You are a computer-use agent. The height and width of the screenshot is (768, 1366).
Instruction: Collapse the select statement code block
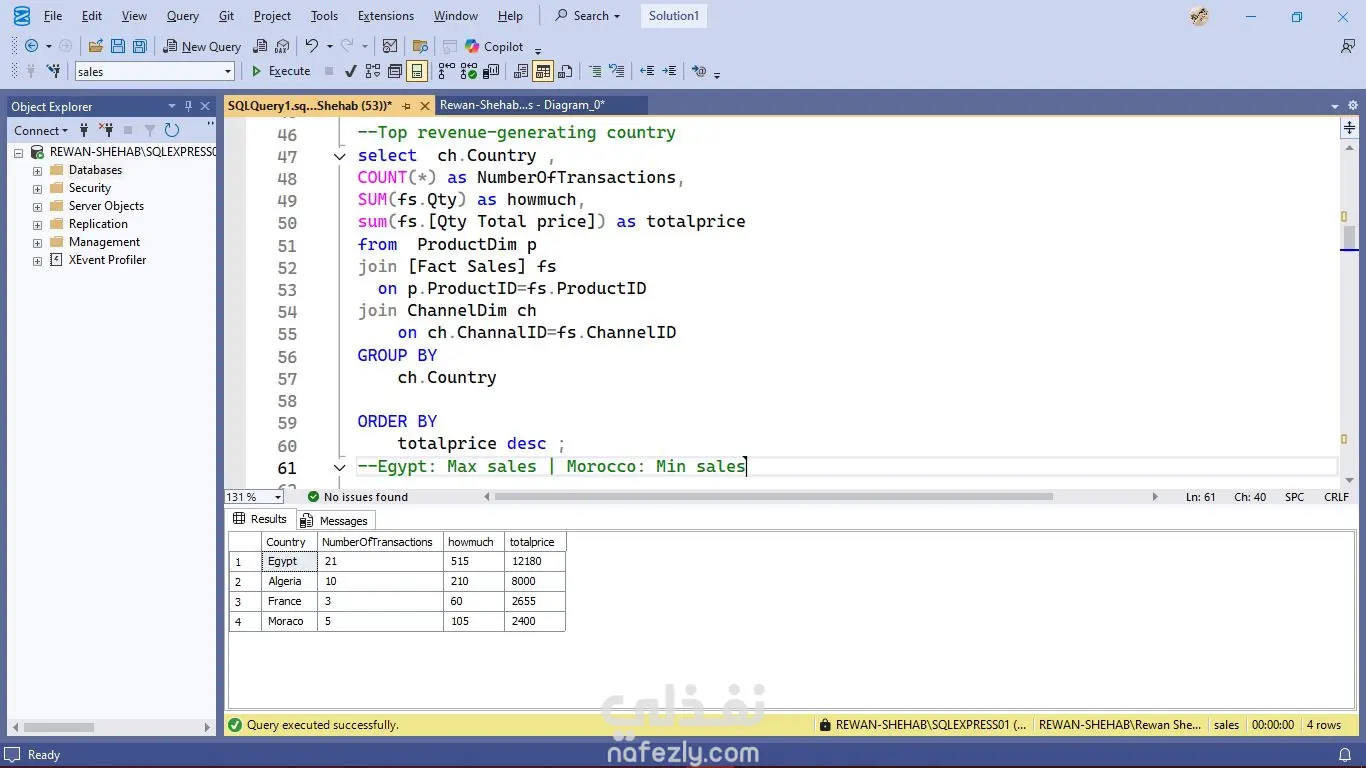coord(340,156)
